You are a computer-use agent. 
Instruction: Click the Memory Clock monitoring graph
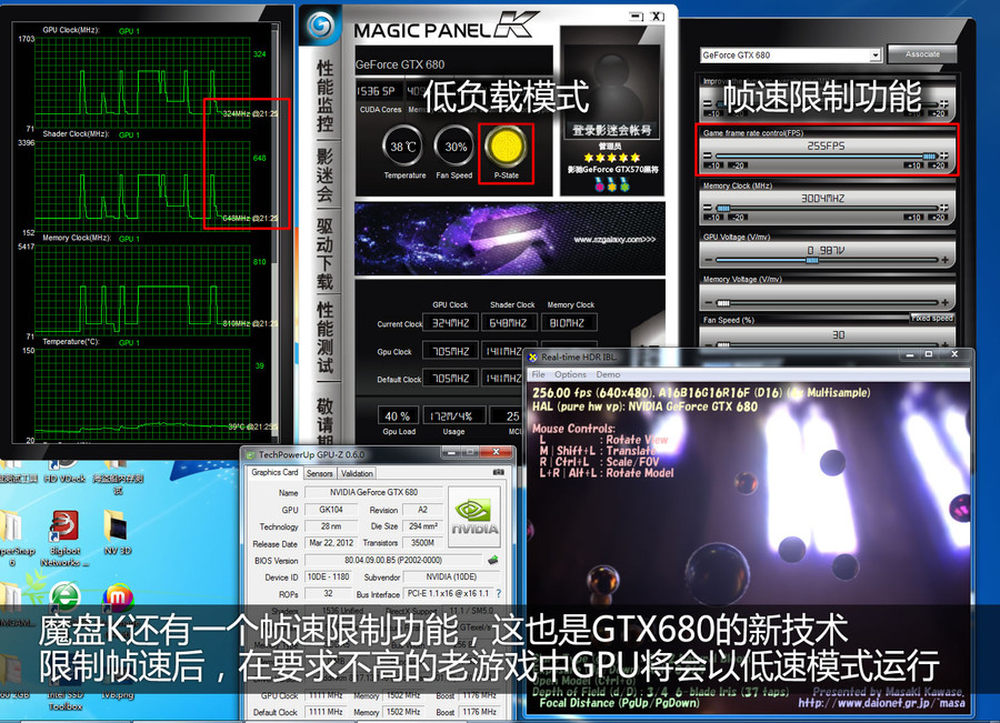[x=143, y=289]
